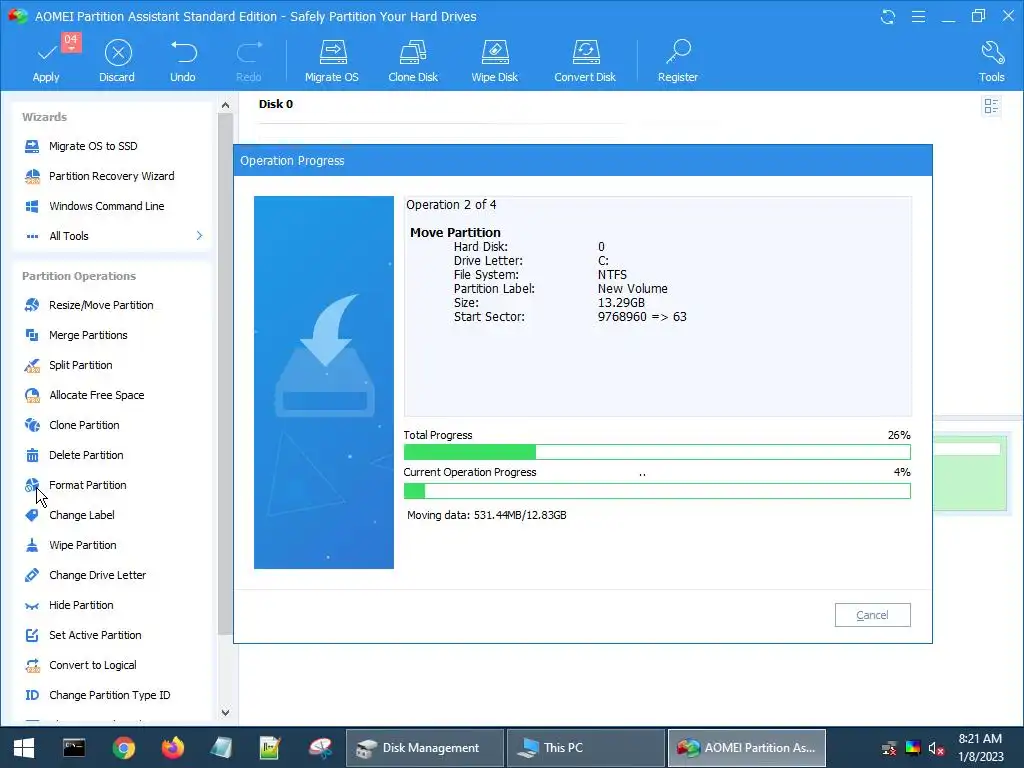The width and height of the screenshot is (1024, 768).
Task: Toggle disk view layout icon
Action: [x=991, y=106]
